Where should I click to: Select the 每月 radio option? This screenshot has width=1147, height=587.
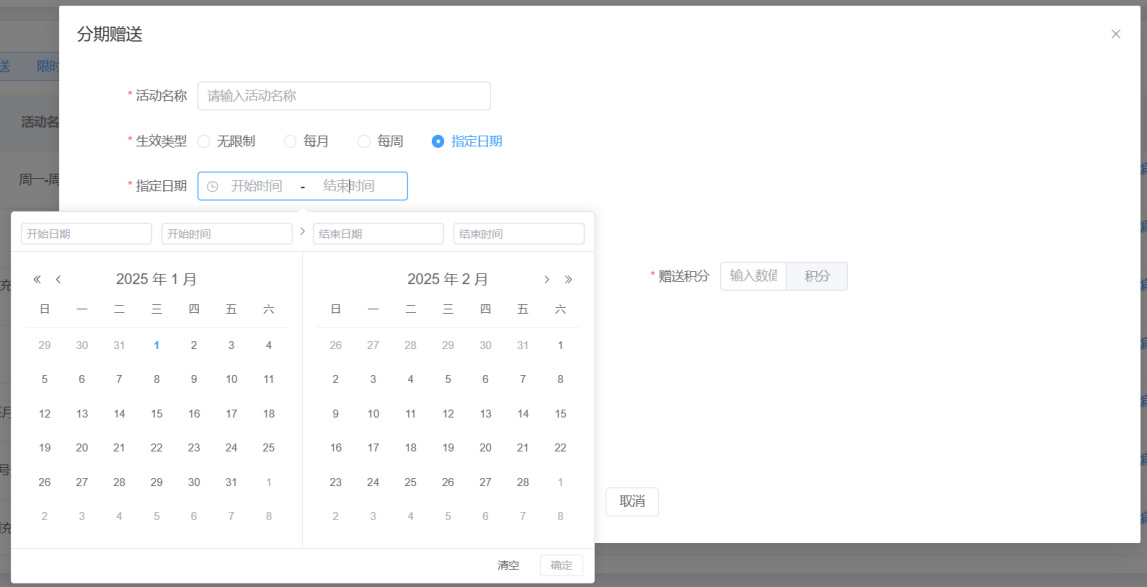307,141
